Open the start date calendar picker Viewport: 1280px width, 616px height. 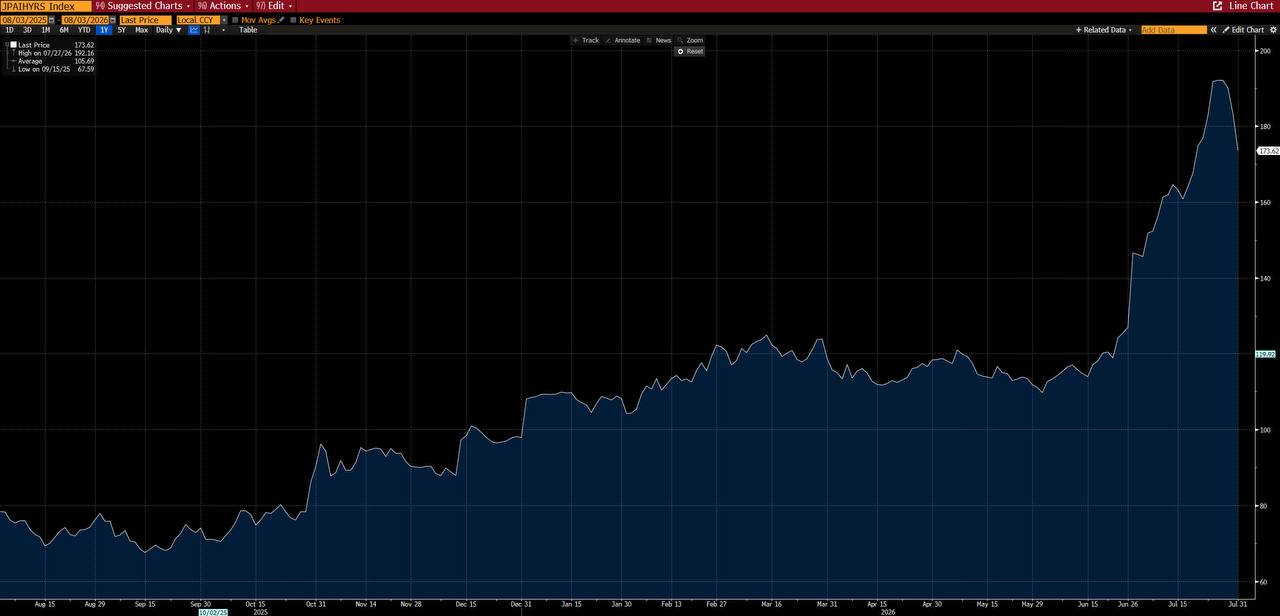(51, 20)
